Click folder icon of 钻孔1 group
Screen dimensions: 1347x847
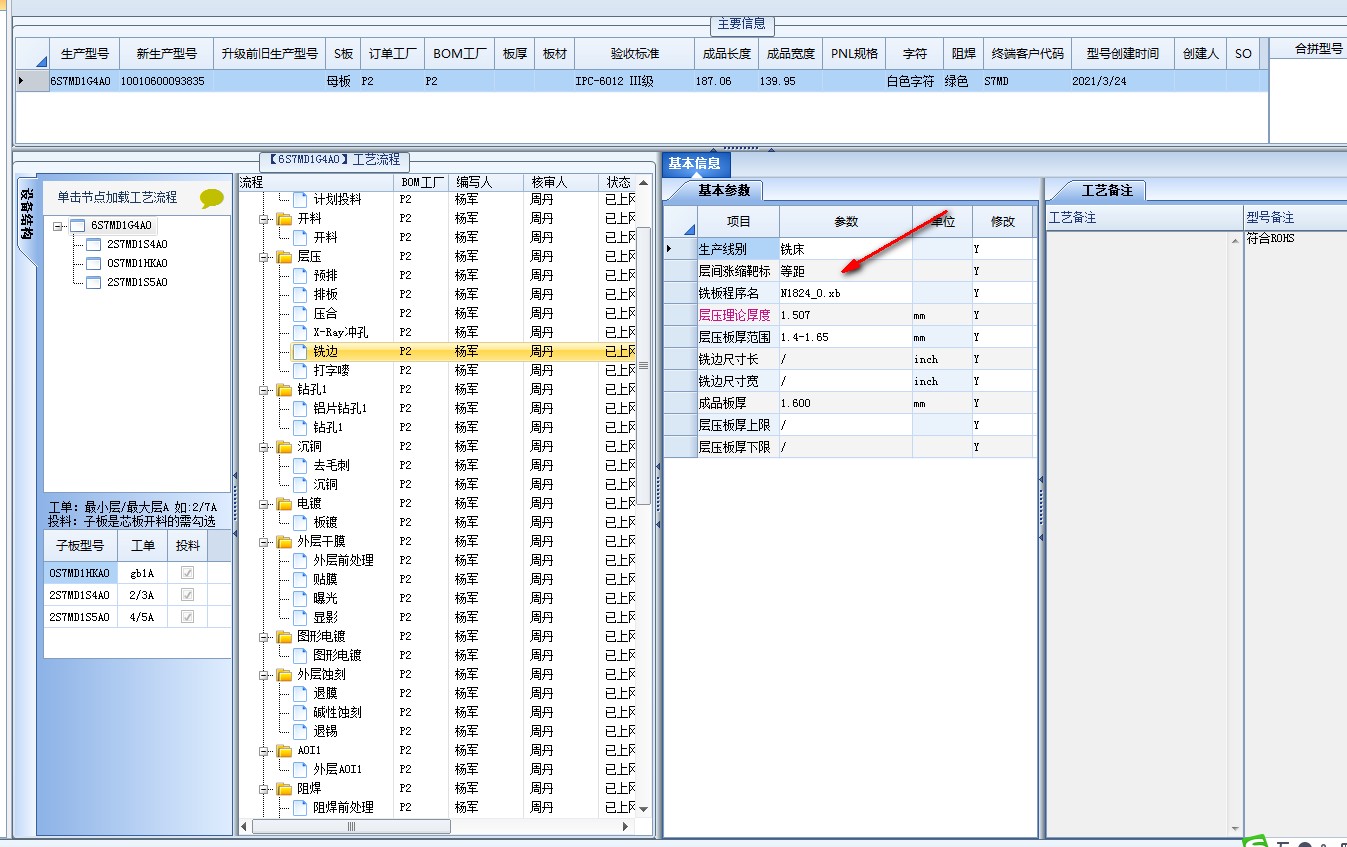tap(284, 390)
